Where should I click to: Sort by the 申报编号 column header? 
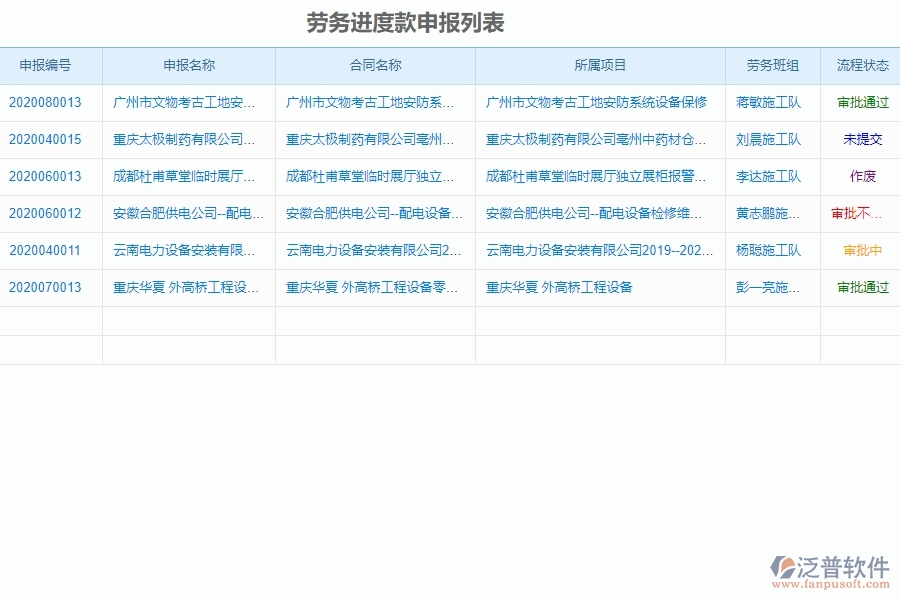pyautogui.click(x=46, y=66)
